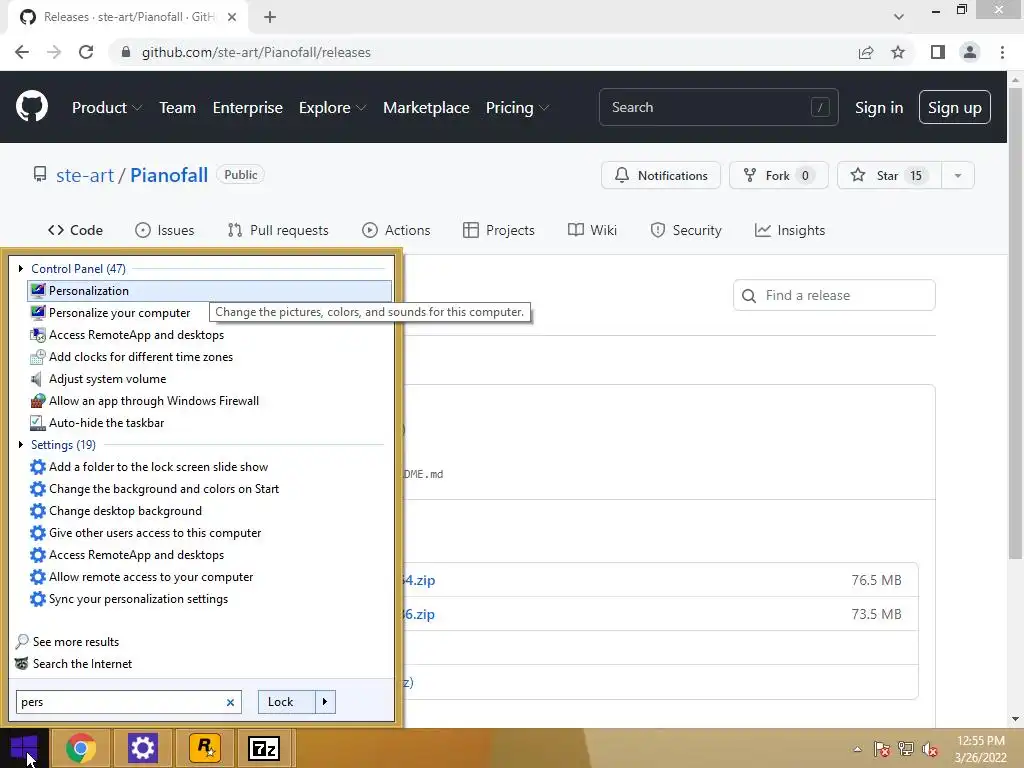The height and width of the screenshot is (768, 1024).
Task: Open Windows Start button on taskbar
Action: [24, 748]
